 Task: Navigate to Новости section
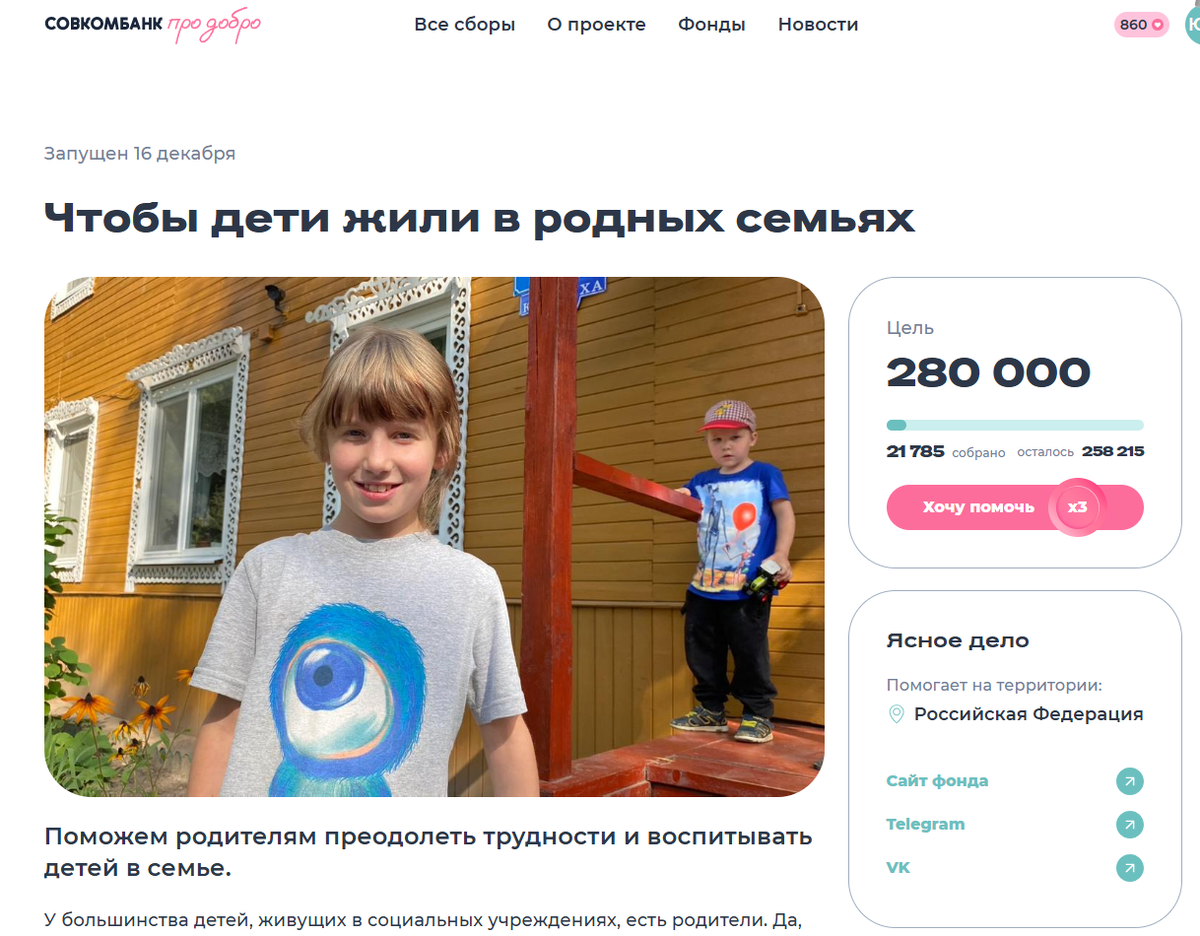[818, 25]
